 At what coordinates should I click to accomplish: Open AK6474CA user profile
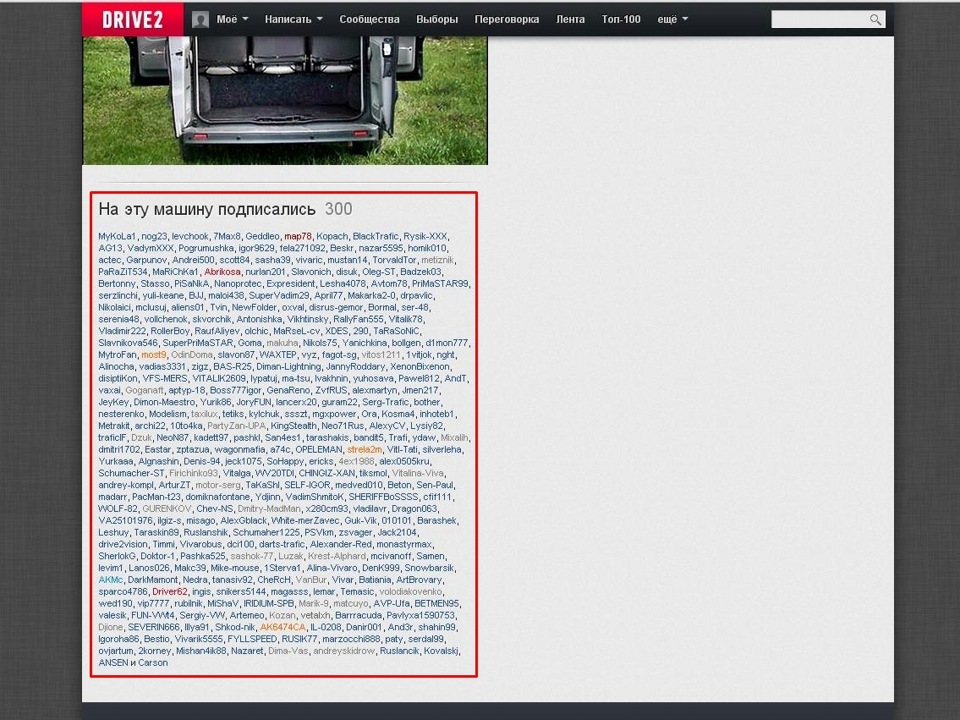(x=282, y=627)
